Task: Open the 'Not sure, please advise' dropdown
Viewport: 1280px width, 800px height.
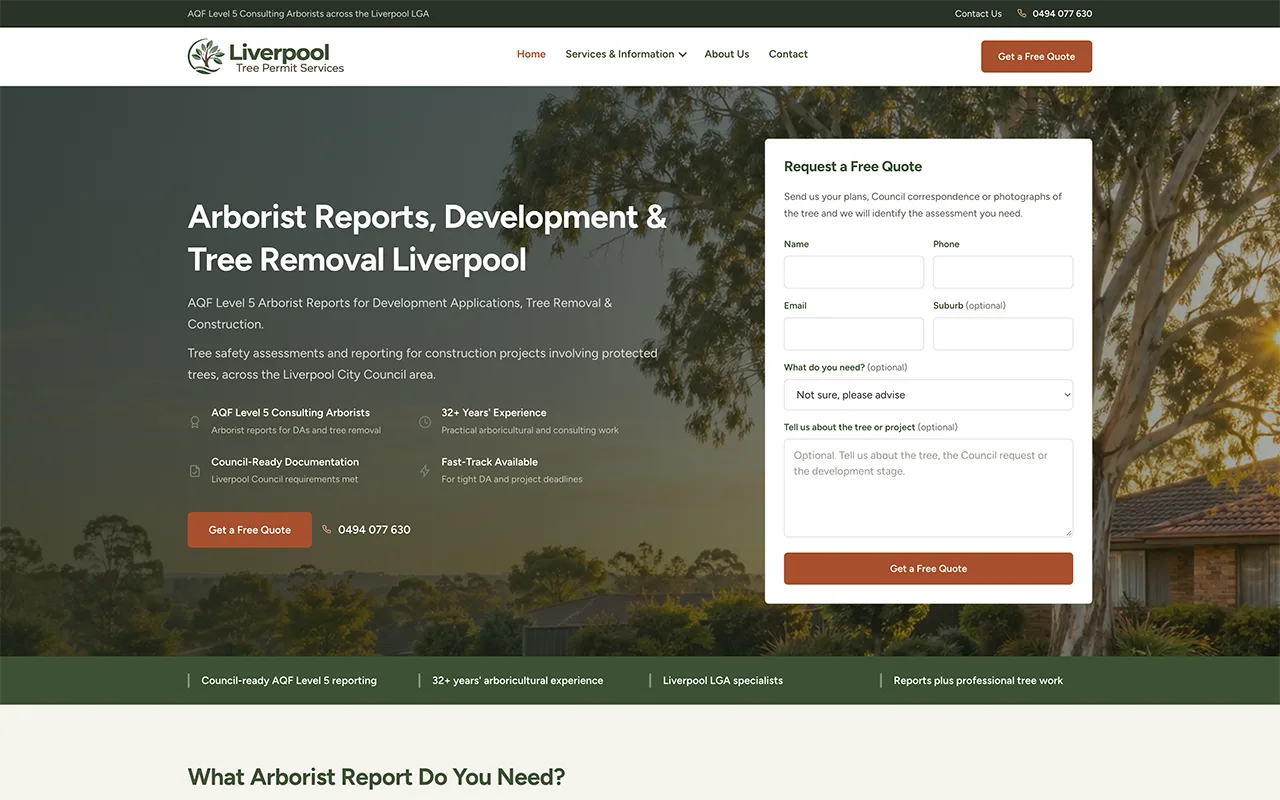Action: coord(928,395)
